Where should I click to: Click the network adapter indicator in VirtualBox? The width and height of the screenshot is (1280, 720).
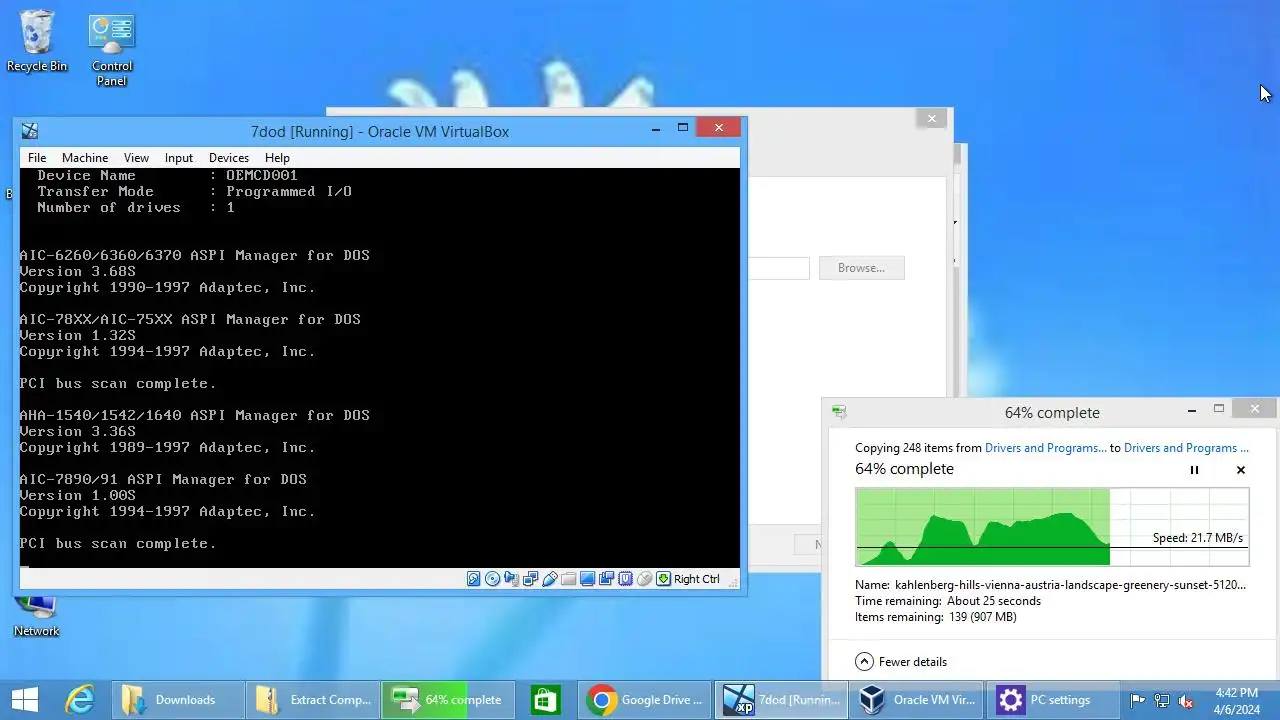click(530, 579)
